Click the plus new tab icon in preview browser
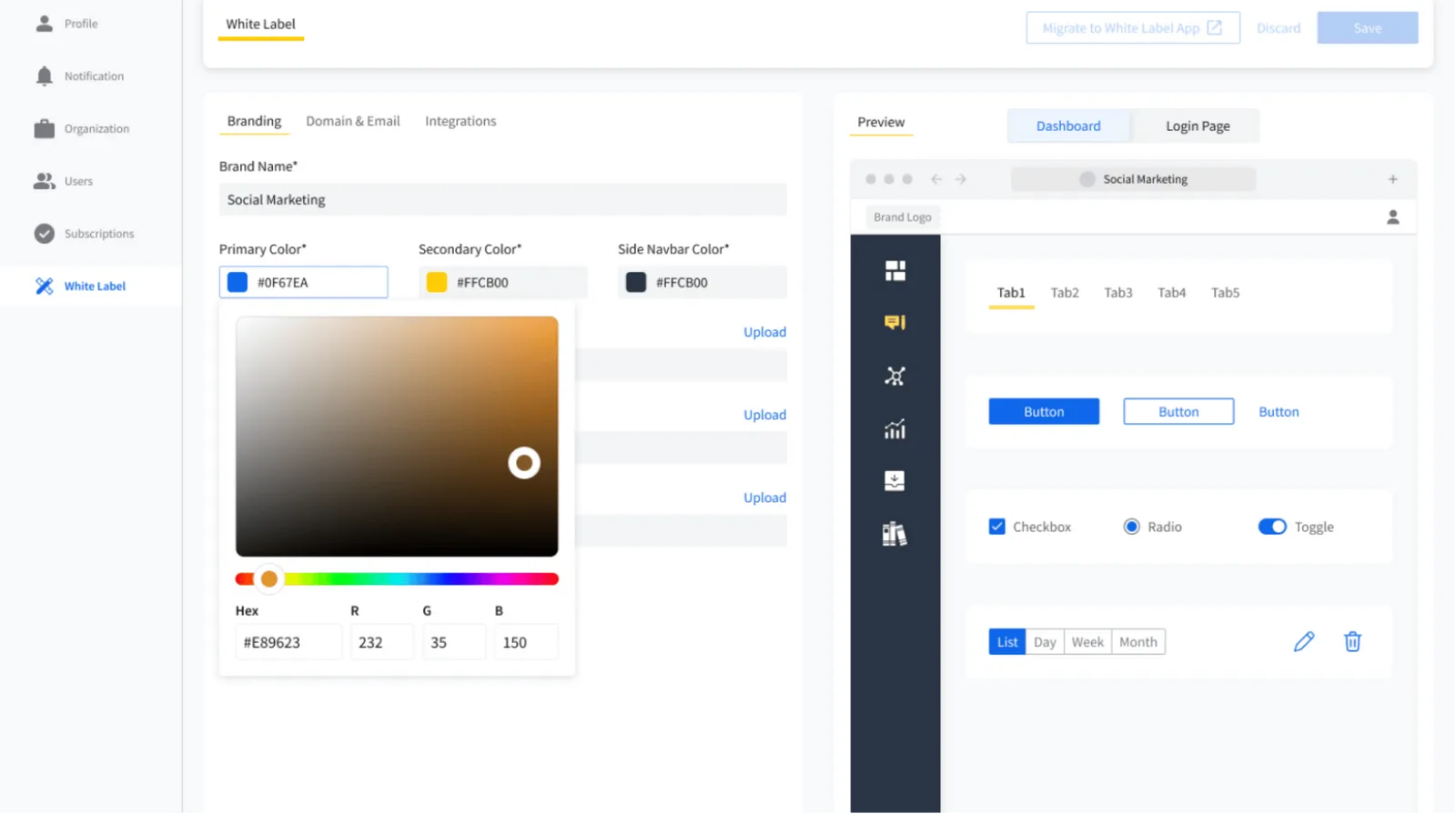Viewport: 1456px width, 814px height. (1392, 179)
